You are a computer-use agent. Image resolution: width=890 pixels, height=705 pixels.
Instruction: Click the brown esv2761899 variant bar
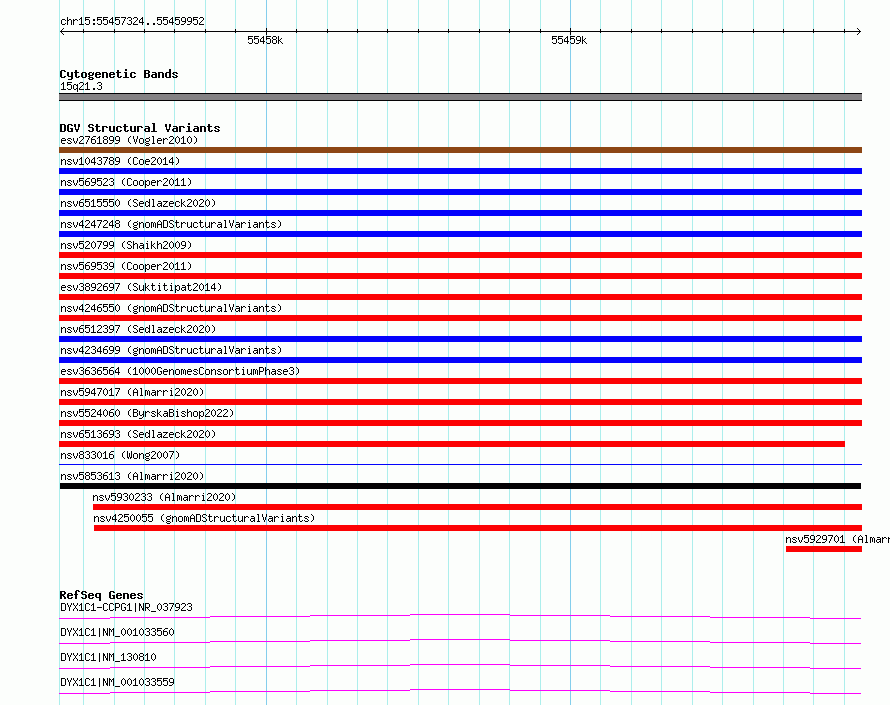click(x=460, y=150)
